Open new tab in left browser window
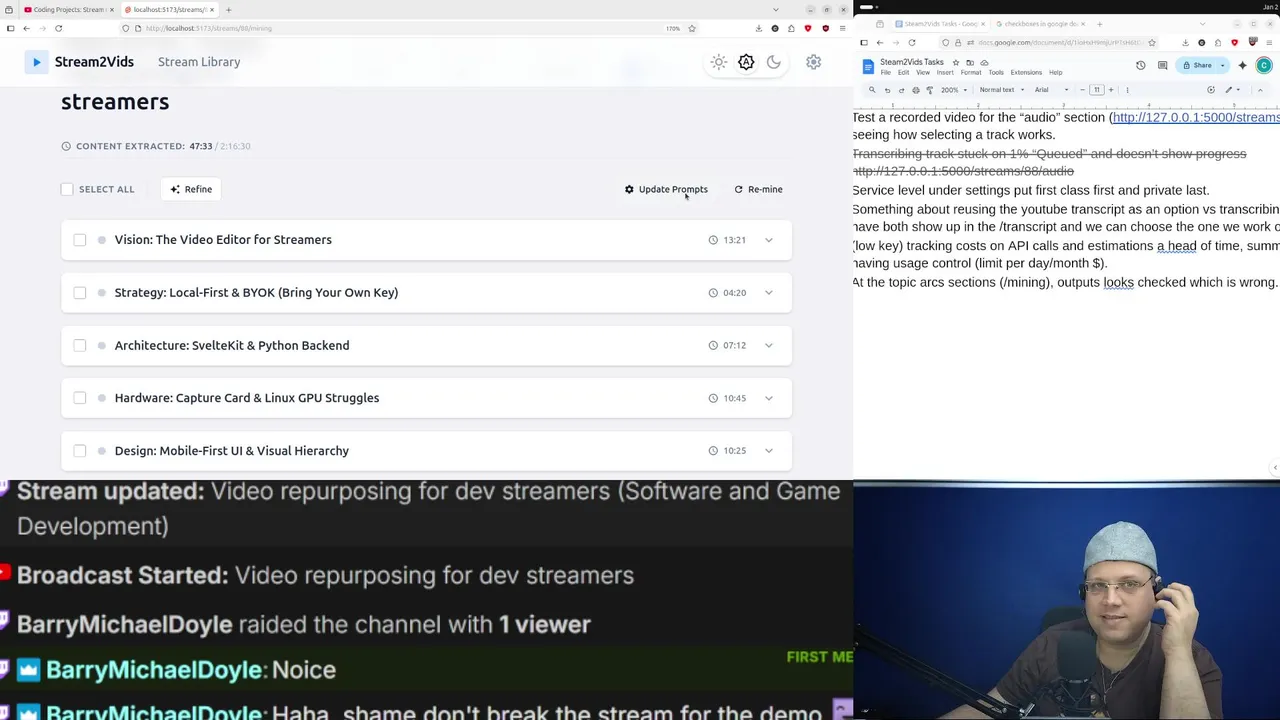This screenshot has height=720, width=1280. pos(228,10)
